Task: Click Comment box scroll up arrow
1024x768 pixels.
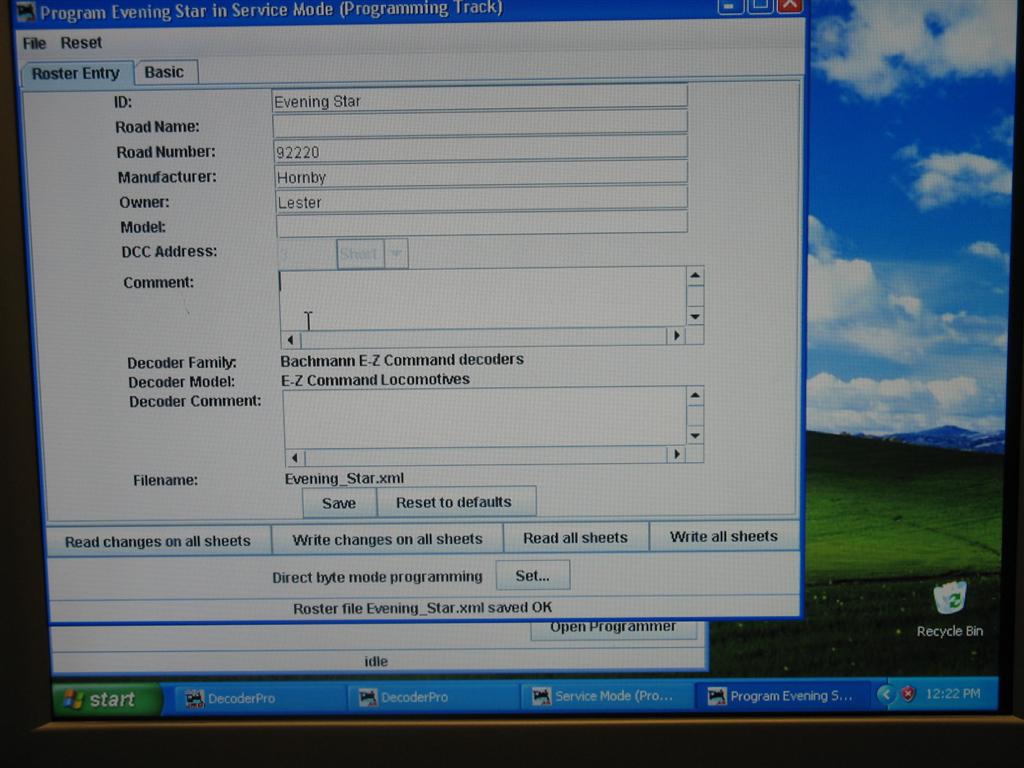Action: point(695,275)
